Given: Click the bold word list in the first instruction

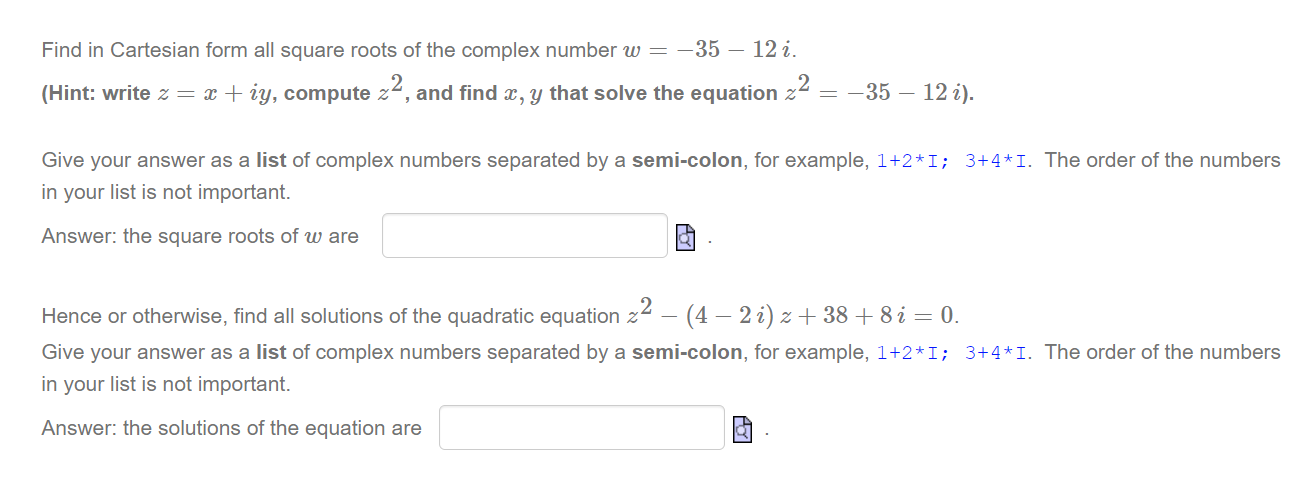Looking at the screenshot, I should click(x=272, y=160).
